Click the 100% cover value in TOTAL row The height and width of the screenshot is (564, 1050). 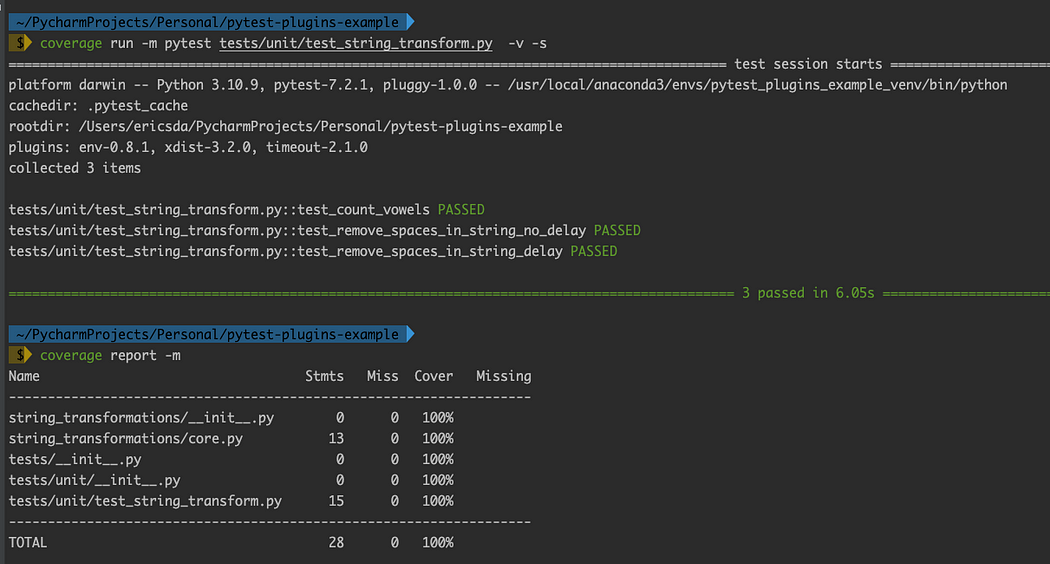pyautogui.click(x=438, y=543)
